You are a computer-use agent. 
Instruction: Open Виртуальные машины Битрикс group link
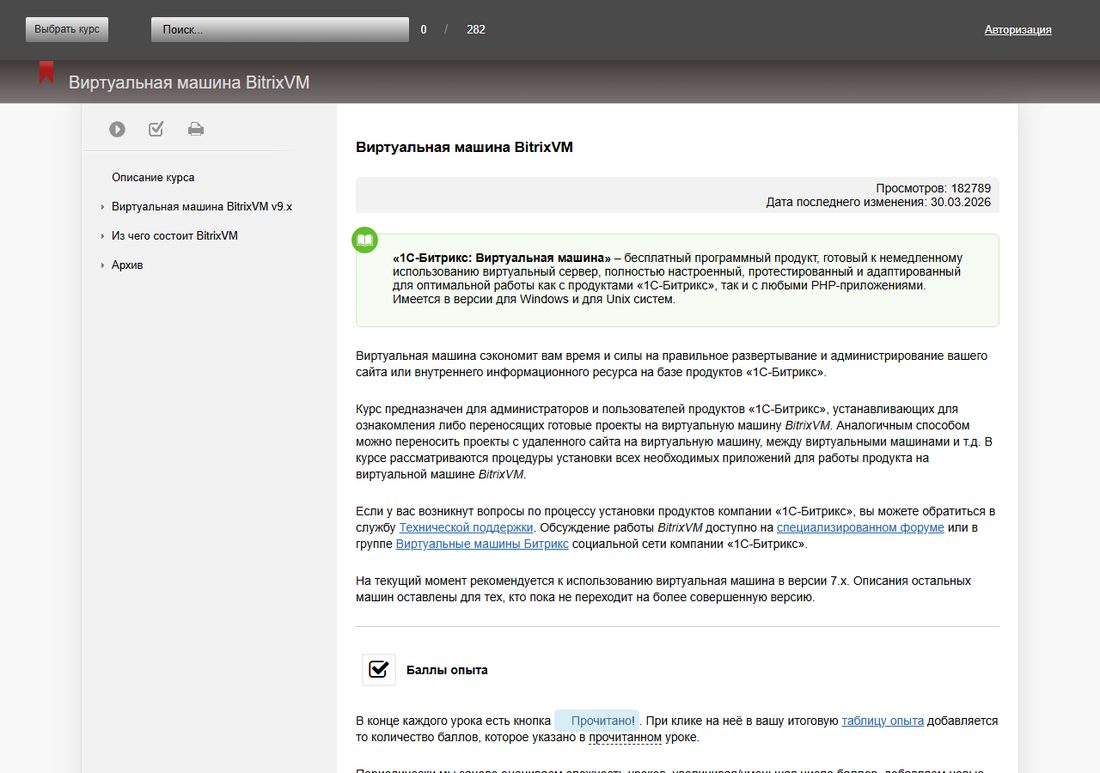click(x=482, y=544)
